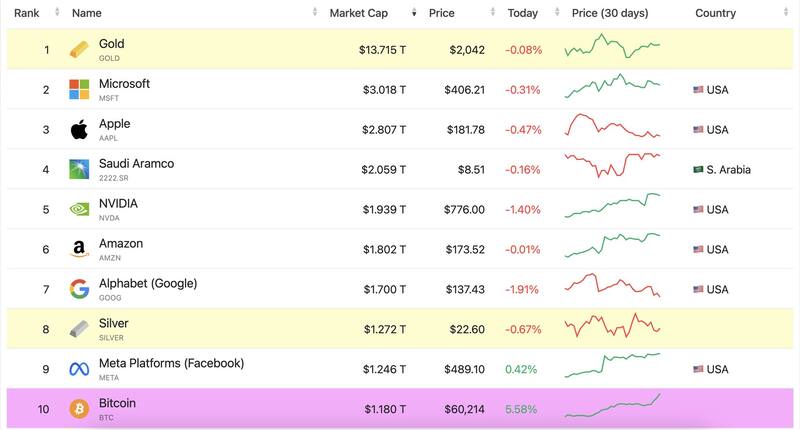Click the Silver bar icon
The image size is (800, 430).
[79, 330]
